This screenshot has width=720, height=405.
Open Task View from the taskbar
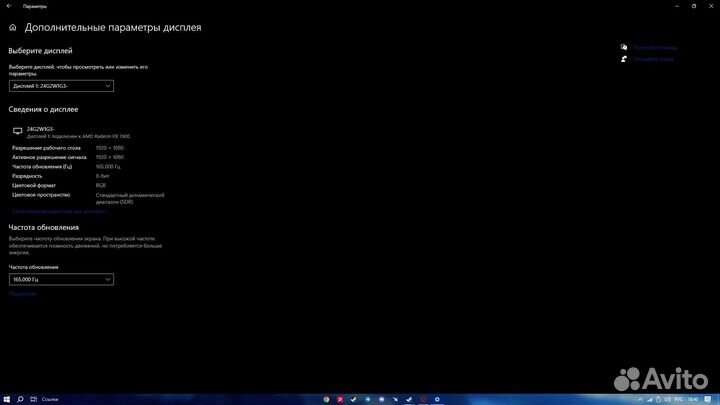coord(34,398)
